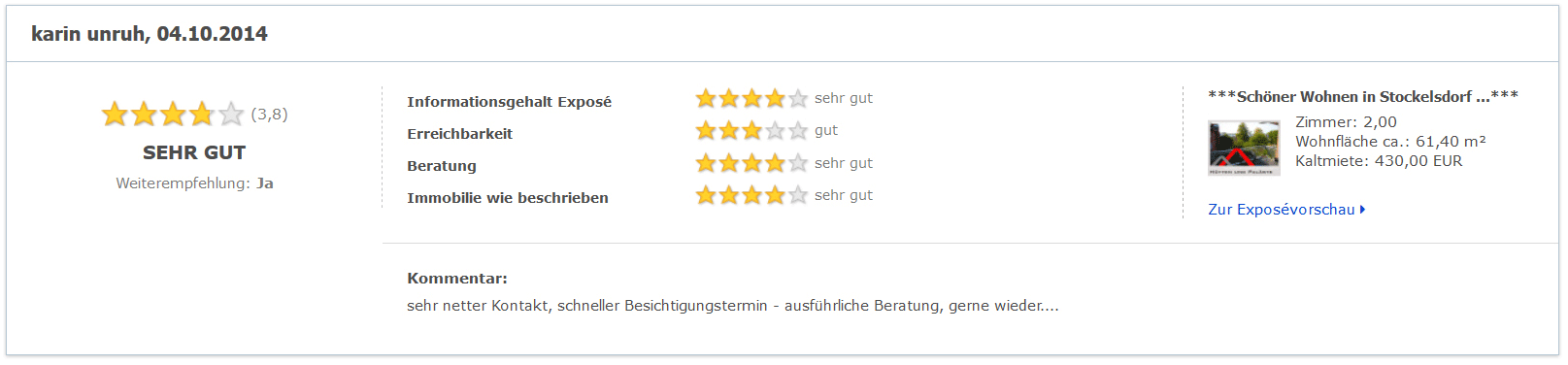Click reviewer name karin unruh heading

(x=150, y=34)
